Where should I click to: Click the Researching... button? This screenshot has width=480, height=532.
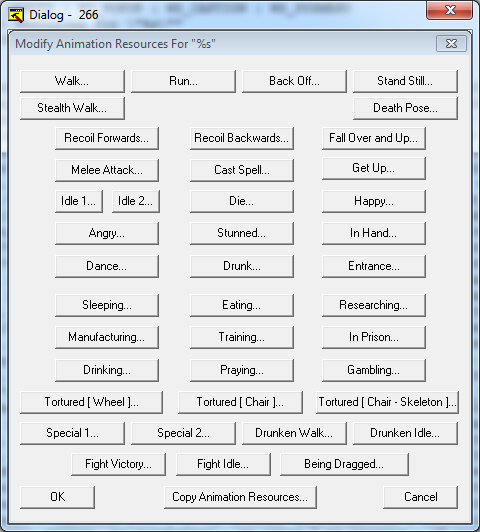[374, 305]
